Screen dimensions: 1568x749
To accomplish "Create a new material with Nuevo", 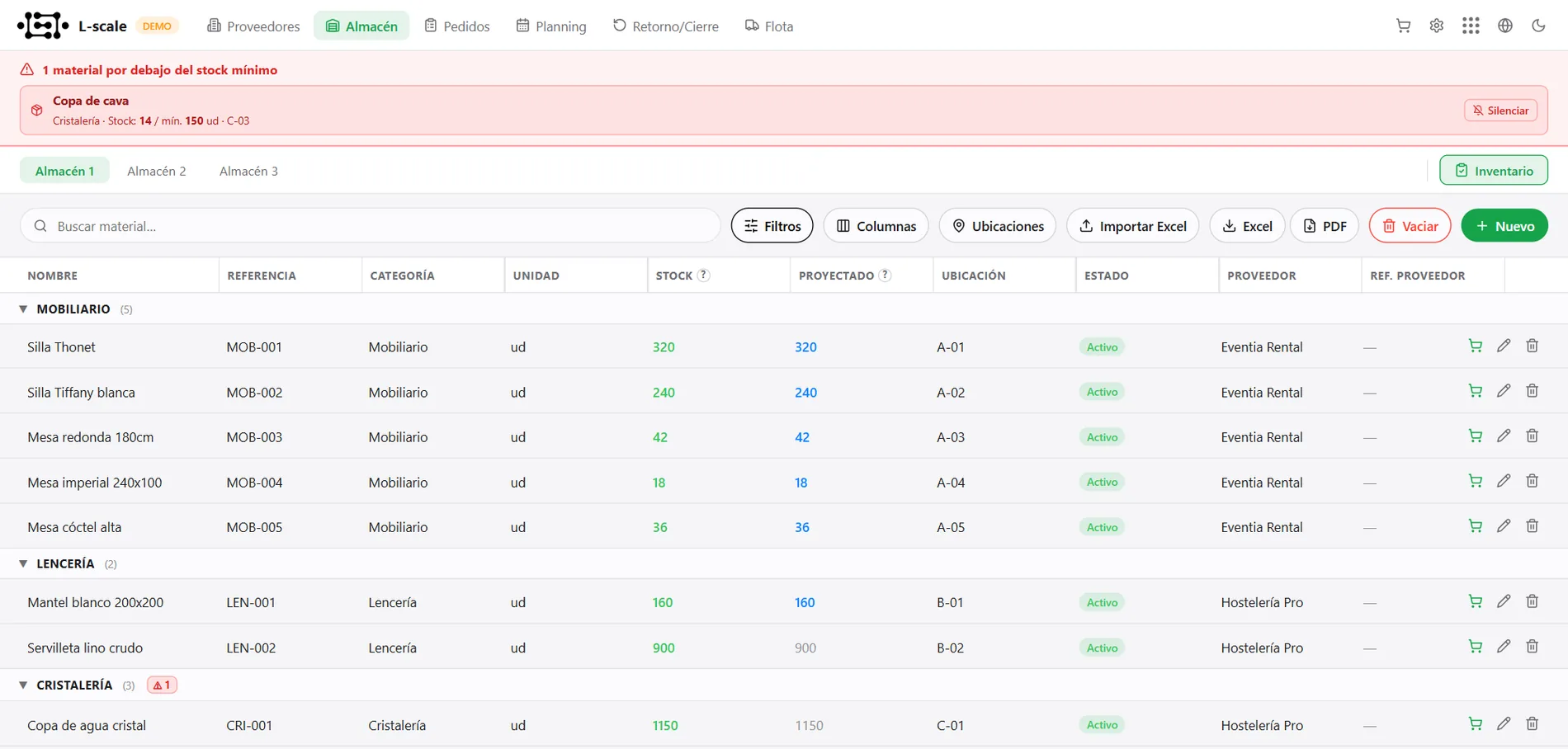I will (x=1504, y=226).
